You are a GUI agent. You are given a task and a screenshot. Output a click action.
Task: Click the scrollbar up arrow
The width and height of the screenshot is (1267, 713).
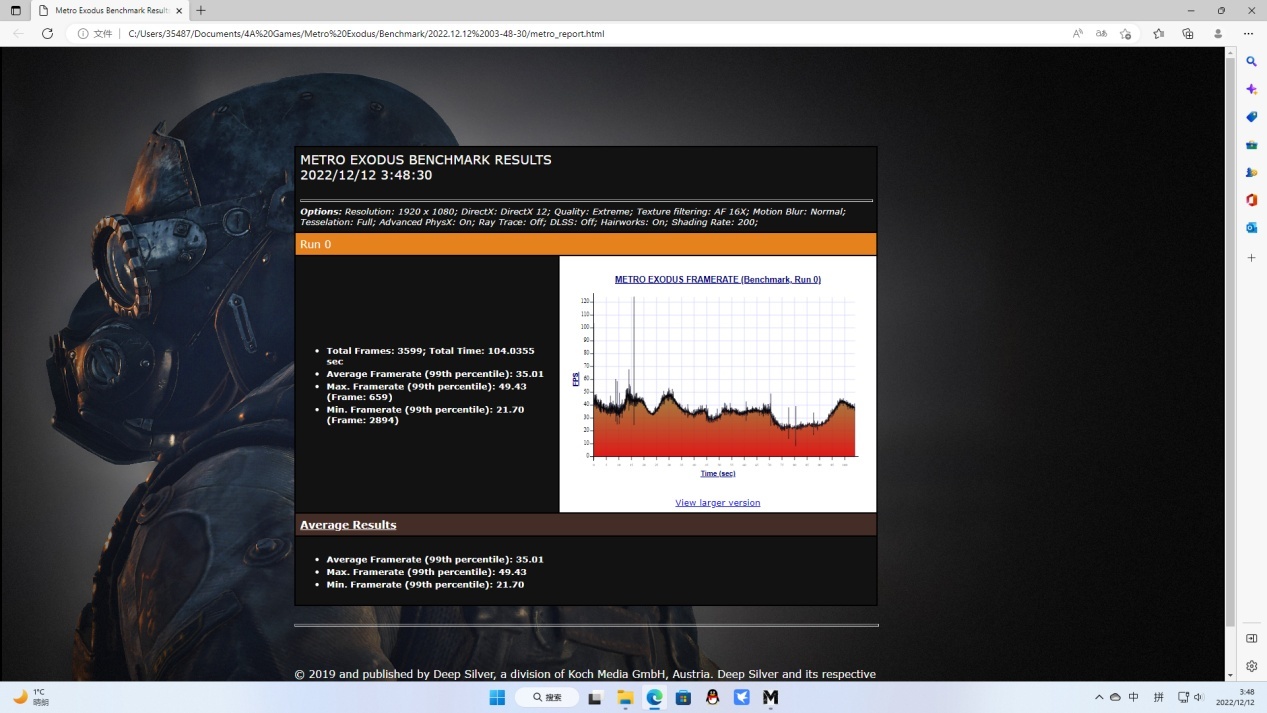[1230, 52]
